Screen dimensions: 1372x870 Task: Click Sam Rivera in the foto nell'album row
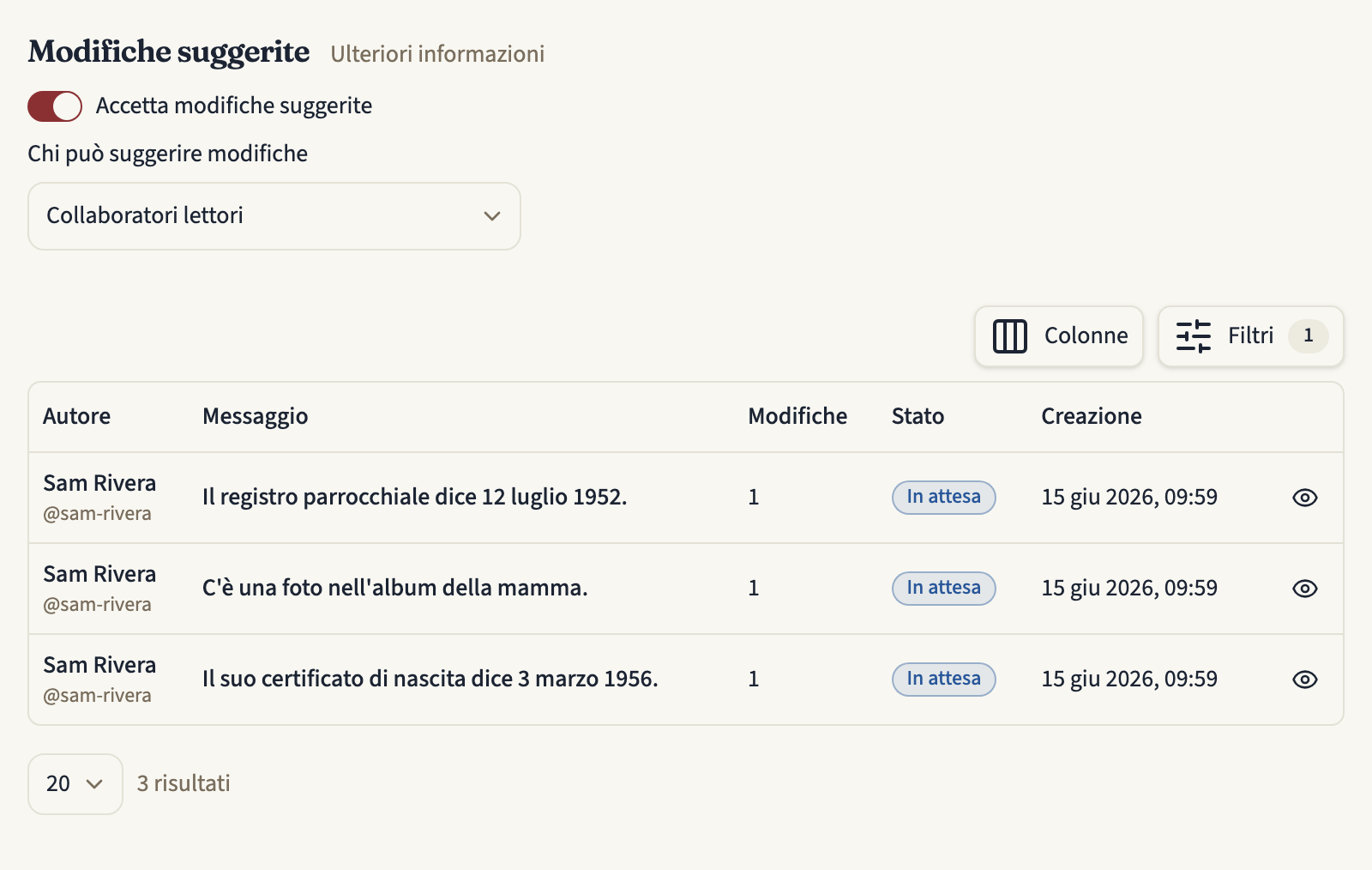pos(99,575)
